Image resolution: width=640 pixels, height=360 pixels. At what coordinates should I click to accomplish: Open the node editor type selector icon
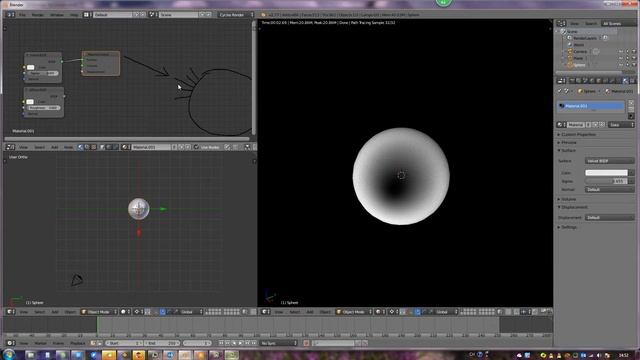pyautogui.click(x=10, y=147)
